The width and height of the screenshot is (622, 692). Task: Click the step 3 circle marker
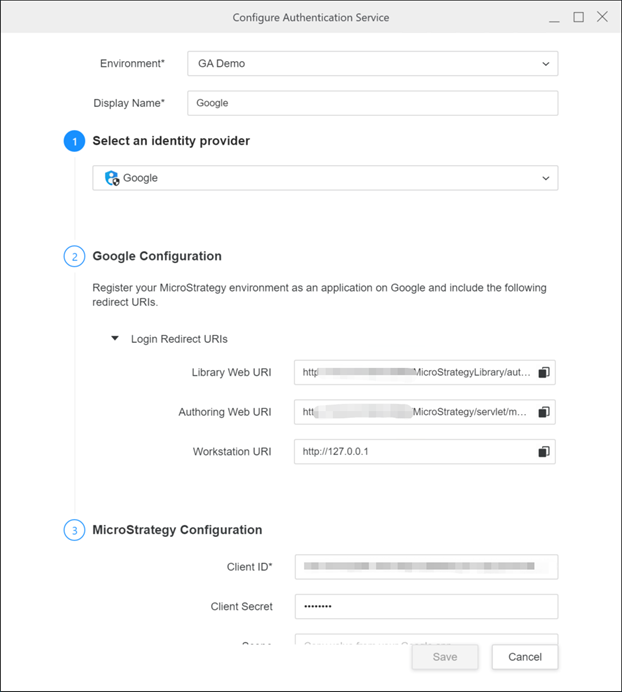click(x=74, y=530)
